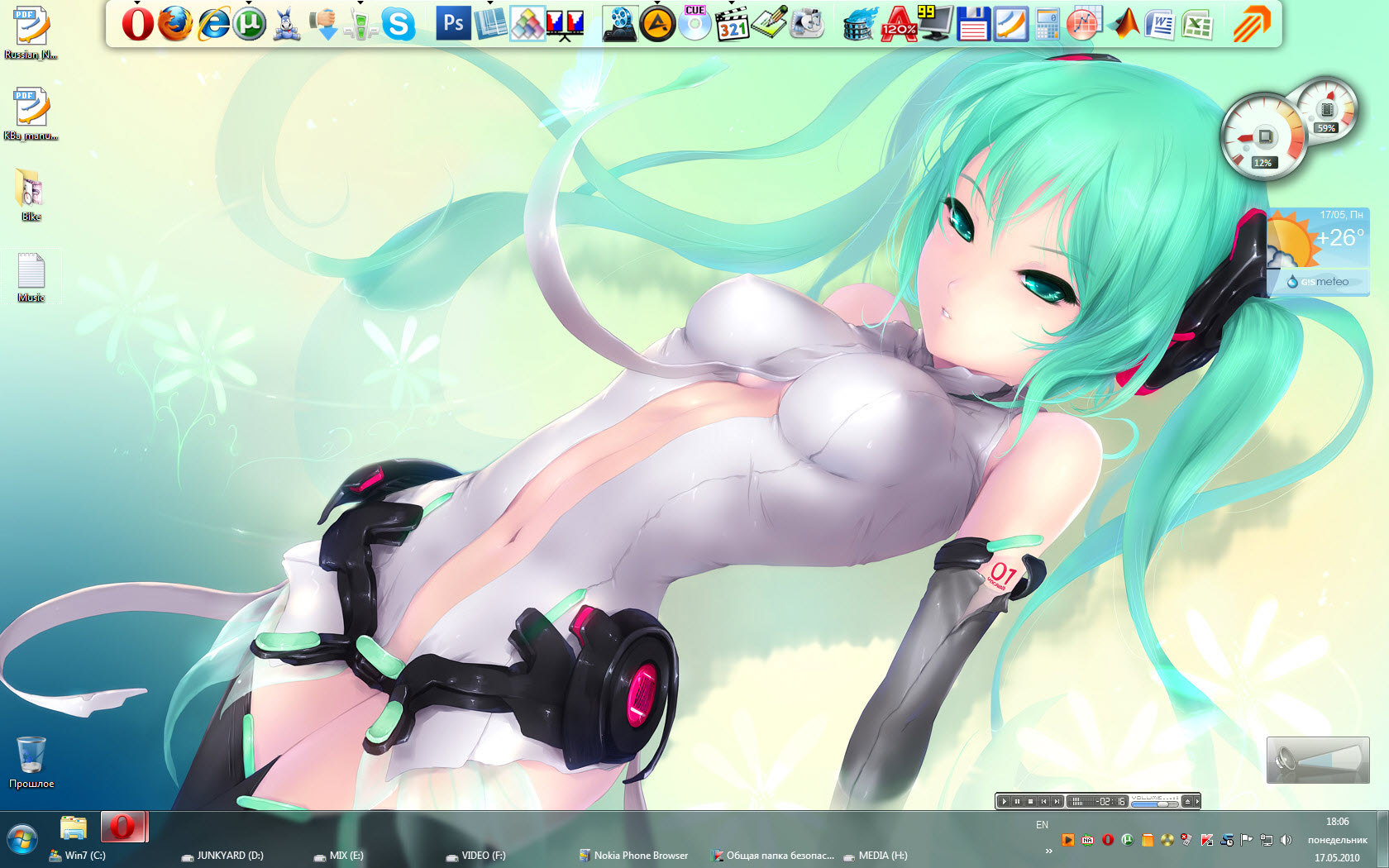Pause playback in the mini player
Screen dimensions: 1389x868
tap(1017, 801)
